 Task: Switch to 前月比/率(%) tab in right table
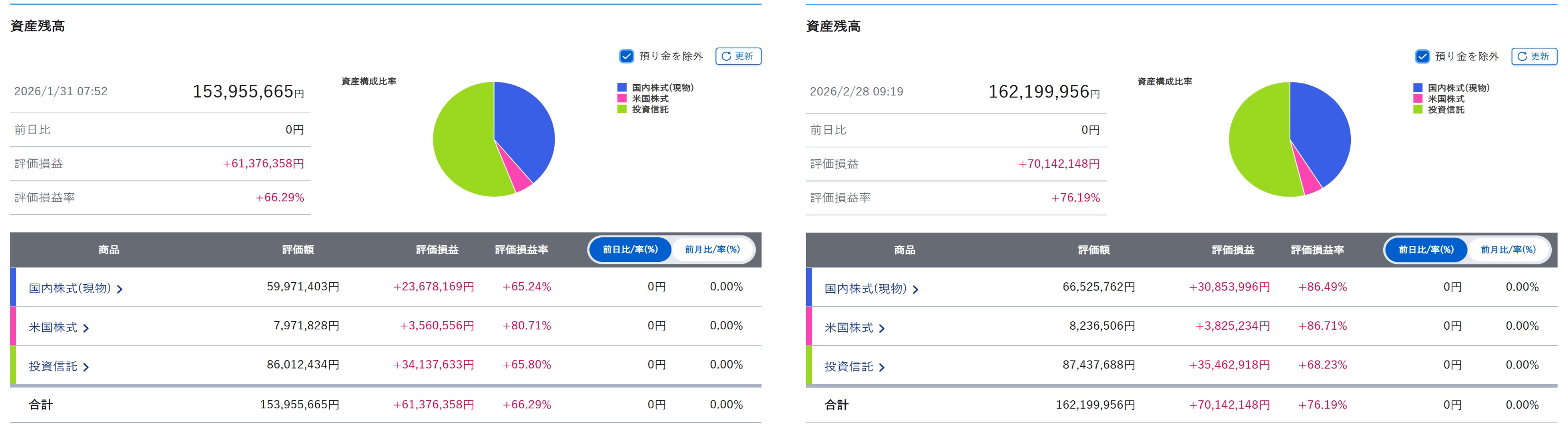point(1507,250)
